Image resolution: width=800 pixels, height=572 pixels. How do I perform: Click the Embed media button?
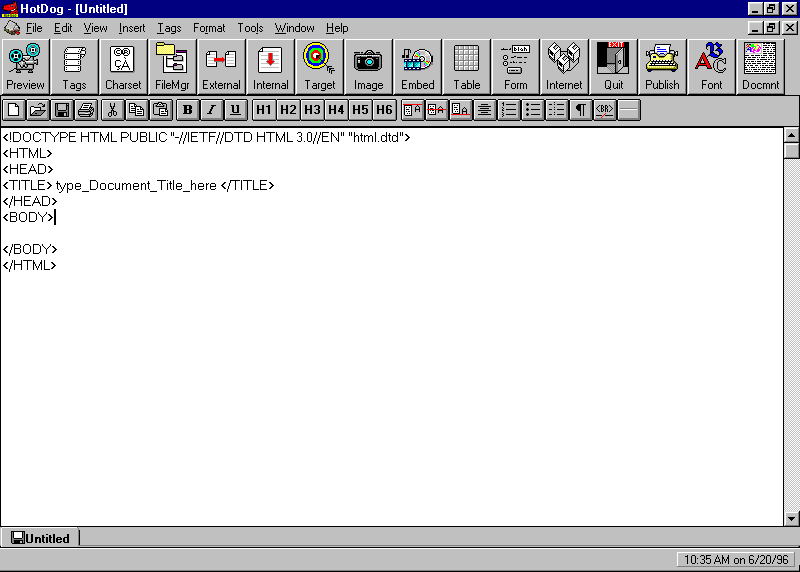pyautogui.click(x=417, y=67)
